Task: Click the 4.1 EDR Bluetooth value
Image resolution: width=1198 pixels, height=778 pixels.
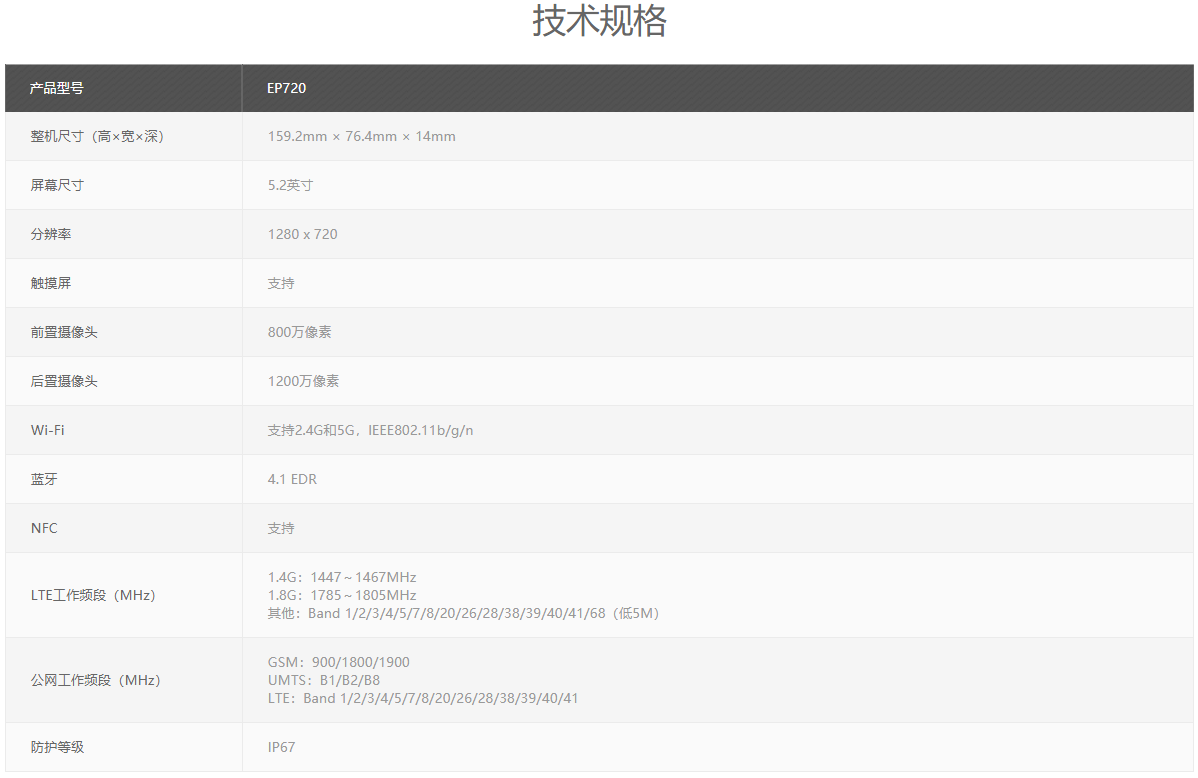Action: coord(292,479)
